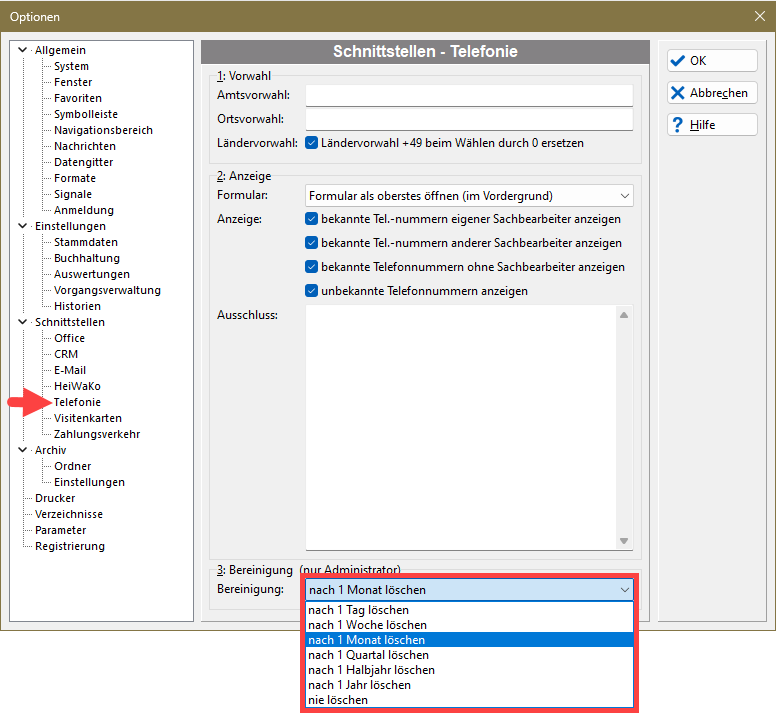The width and height of the screenshot is (776, 713).
Task: Select 'nach 1 Quartal löschen' option
Action: 469,655
